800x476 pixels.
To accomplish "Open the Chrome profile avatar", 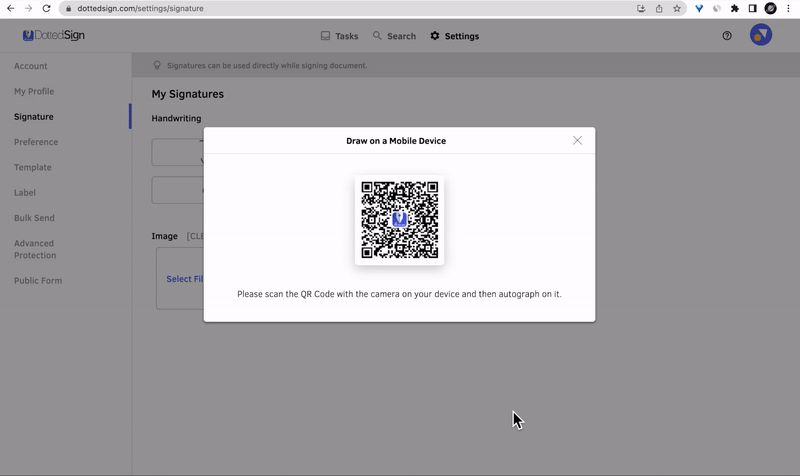I will pyautogui.click(x=770, y=8).
